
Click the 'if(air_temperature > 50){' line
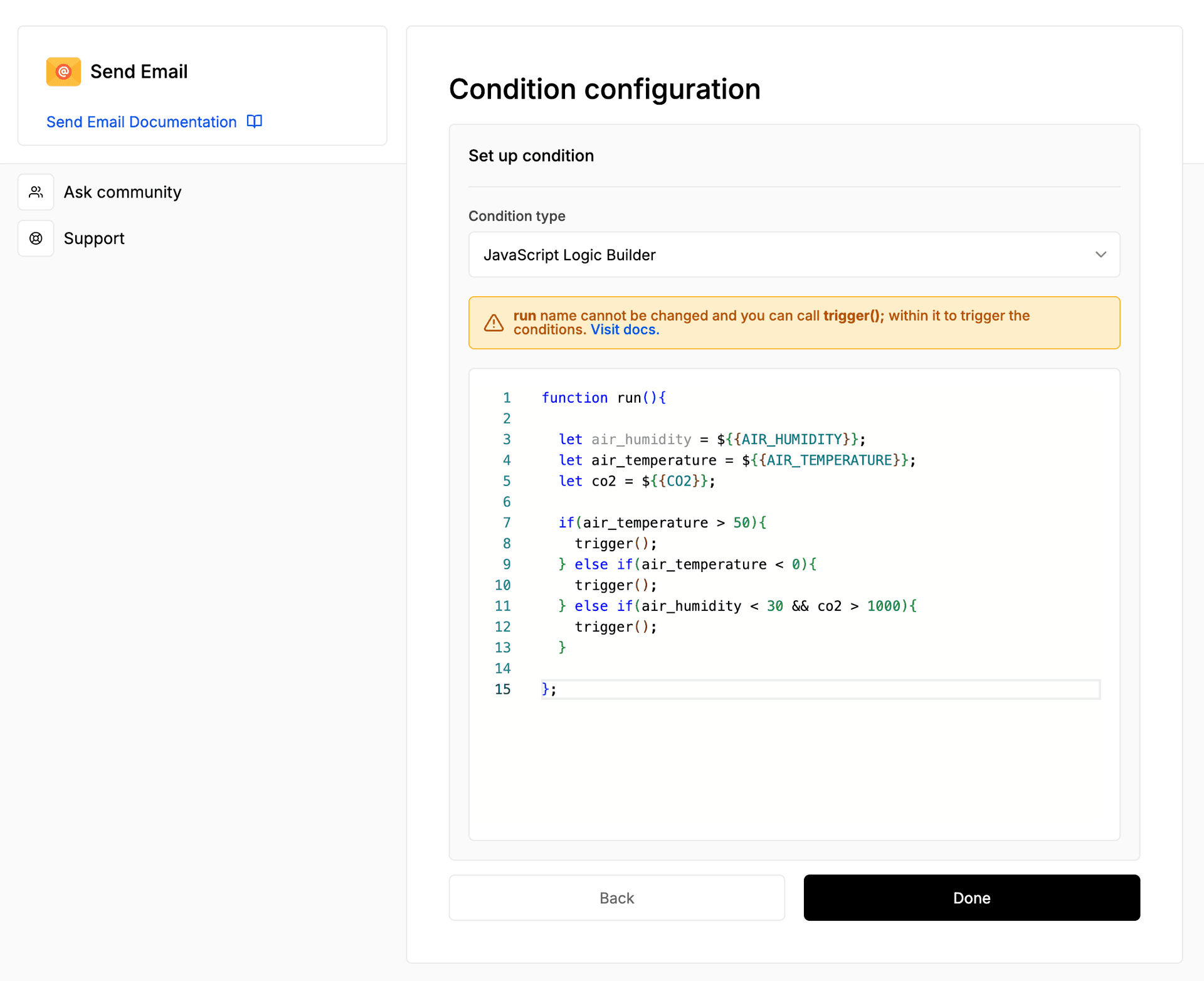(662, 522)
